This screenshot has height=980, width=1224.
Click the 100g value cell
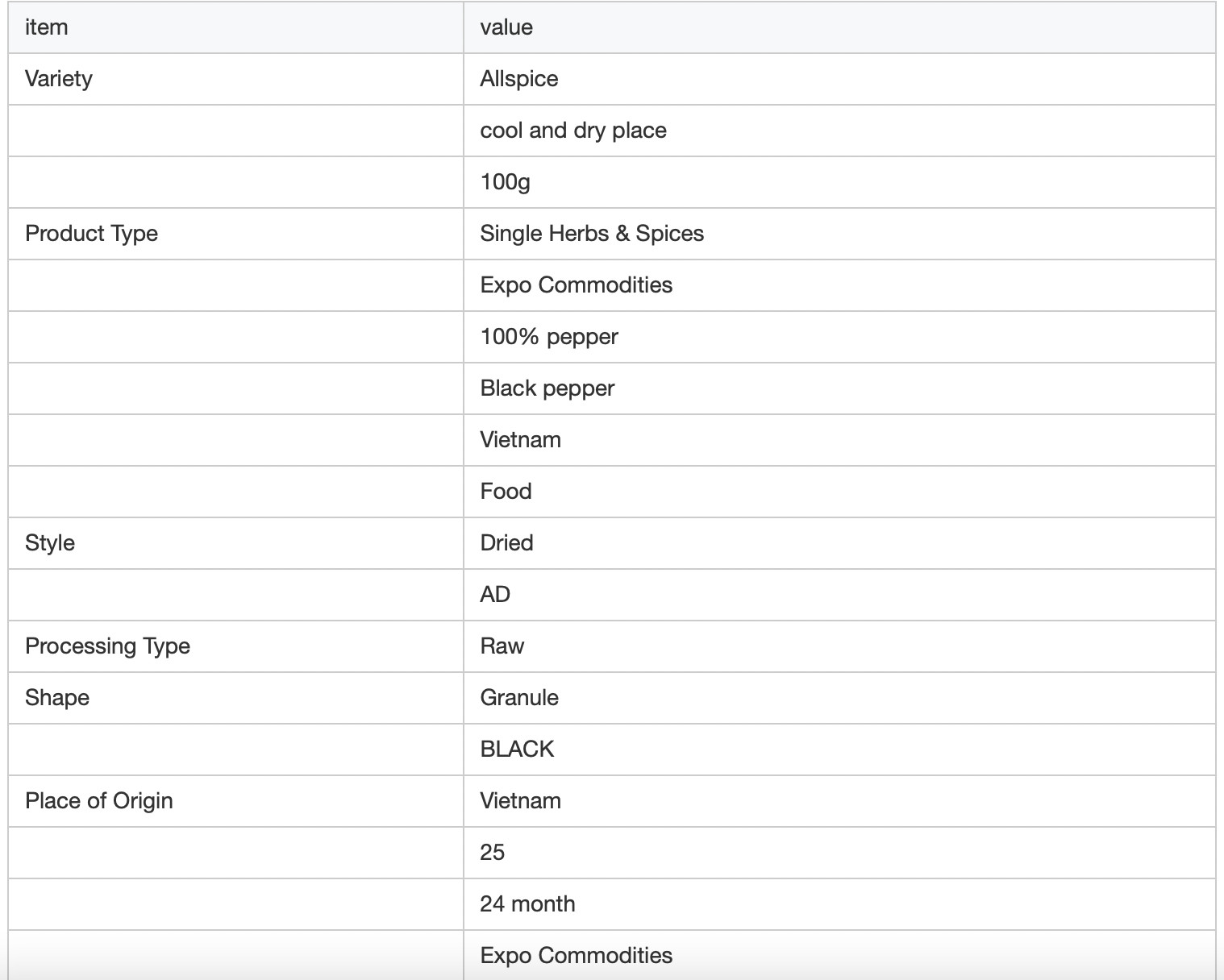(839, 182)
